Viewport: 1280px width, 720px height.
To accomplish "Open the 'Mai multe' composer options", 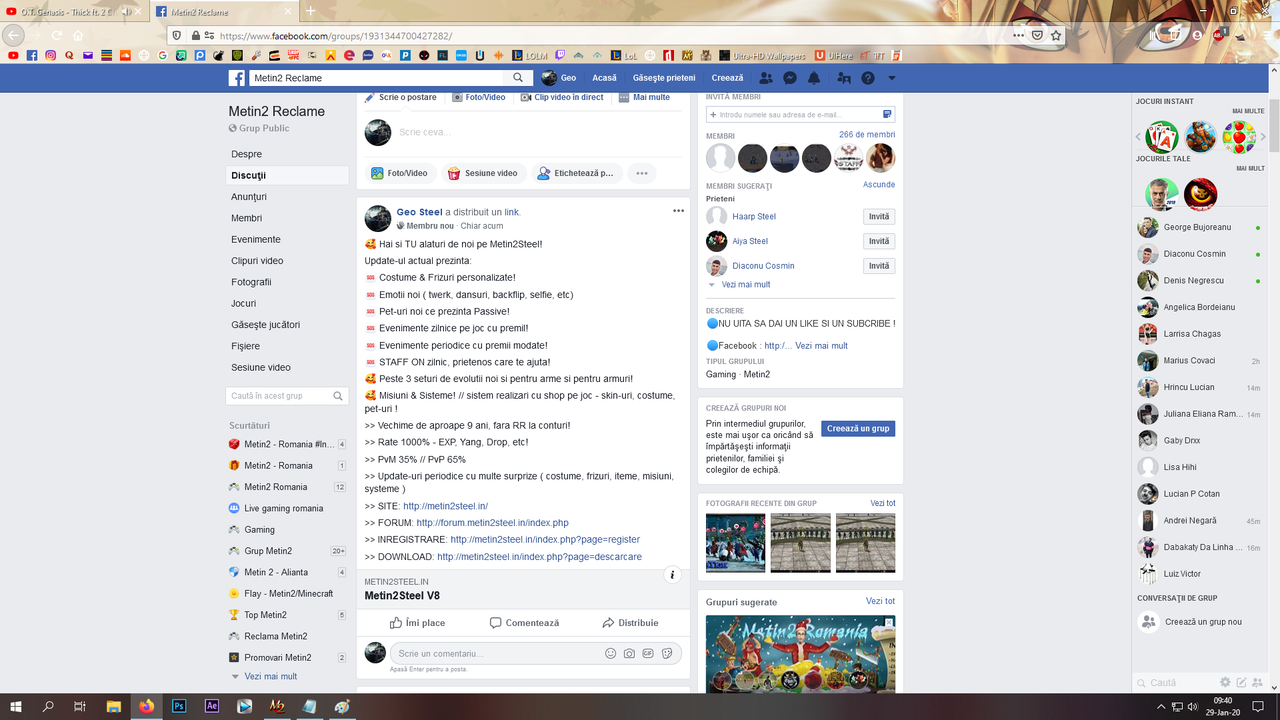I will (645, 98).
